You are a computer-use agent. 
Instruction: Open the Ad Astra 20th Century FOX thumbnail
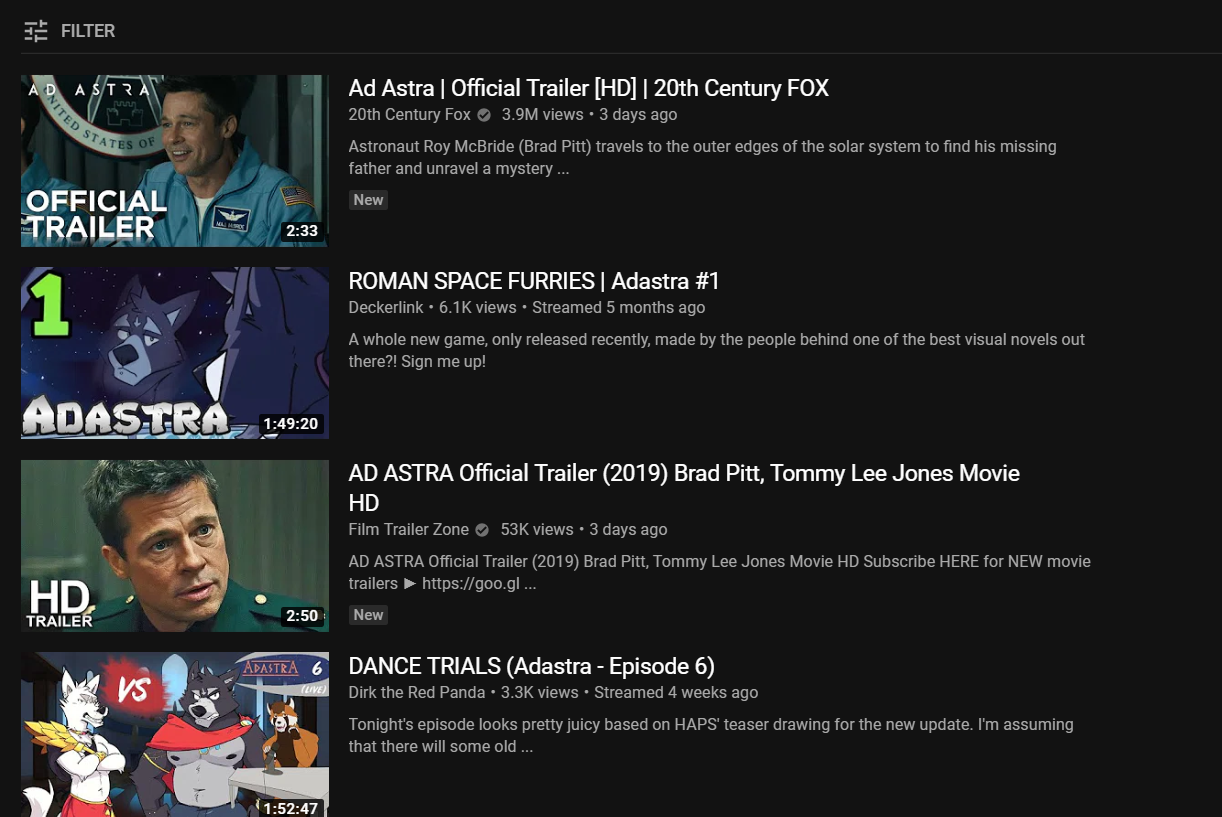(x=175, y=160)
